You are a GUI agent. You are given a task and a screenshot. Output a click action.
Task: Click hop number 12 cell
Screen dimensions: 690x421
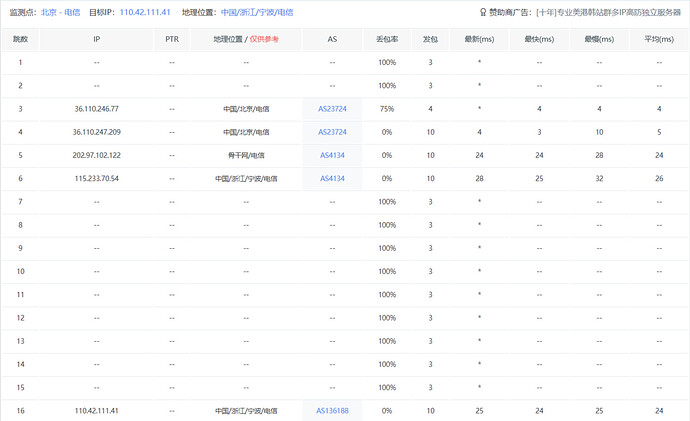coord(20,318)
